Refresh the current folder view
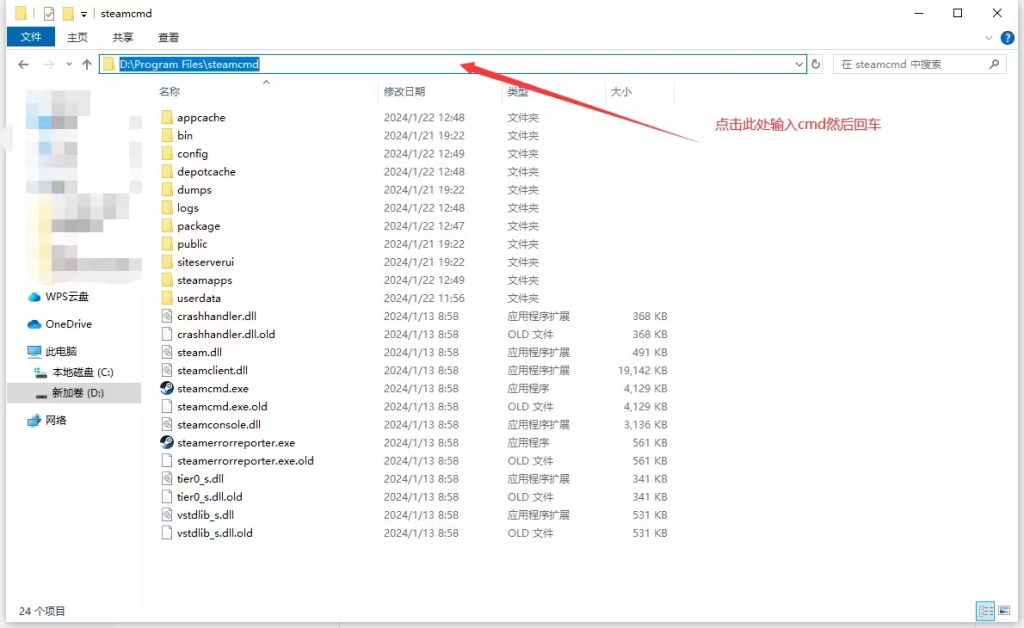Screen dimensions: 1024x628 click(x=816, y=64)
